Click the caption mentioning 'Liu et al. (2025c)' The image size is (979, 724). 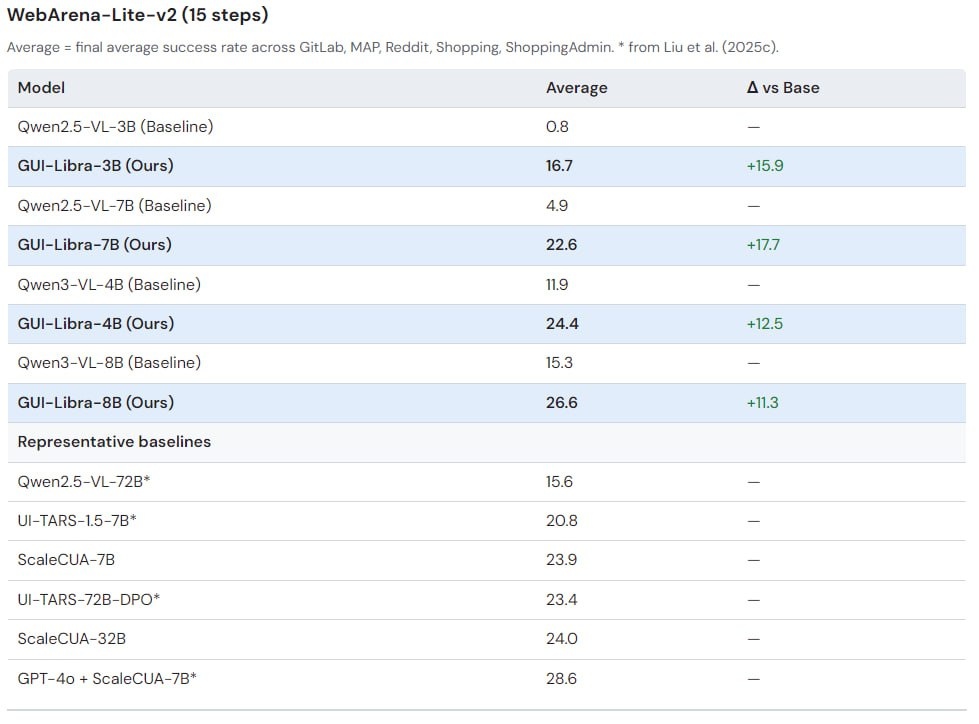pos(393,47)
